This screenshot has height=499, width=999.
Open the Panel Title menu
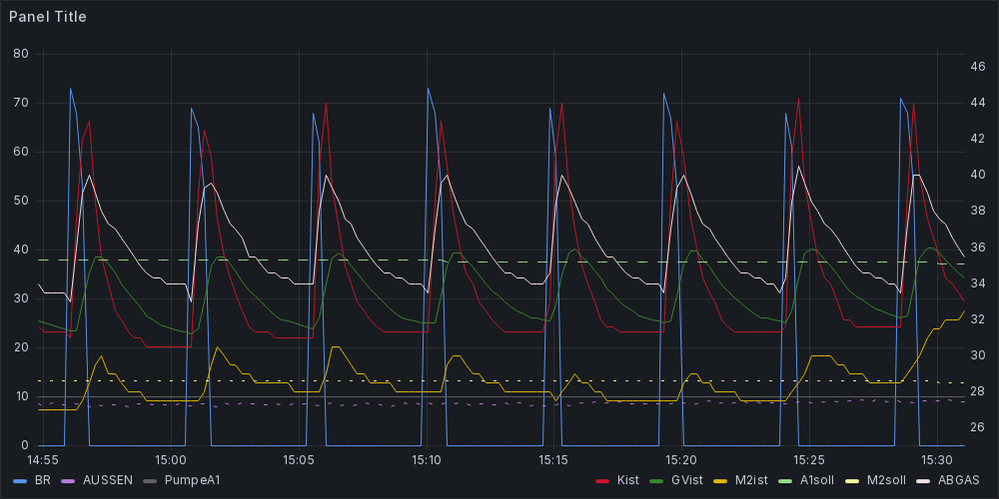pos(48,17)
